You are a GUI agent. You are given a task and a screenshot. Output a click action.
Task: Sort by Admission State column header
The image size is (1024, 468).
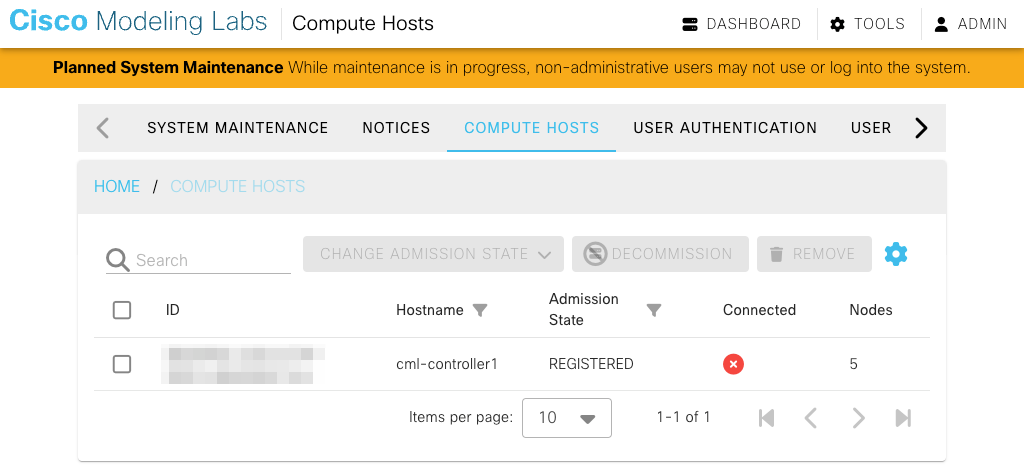tap(584, 309)
